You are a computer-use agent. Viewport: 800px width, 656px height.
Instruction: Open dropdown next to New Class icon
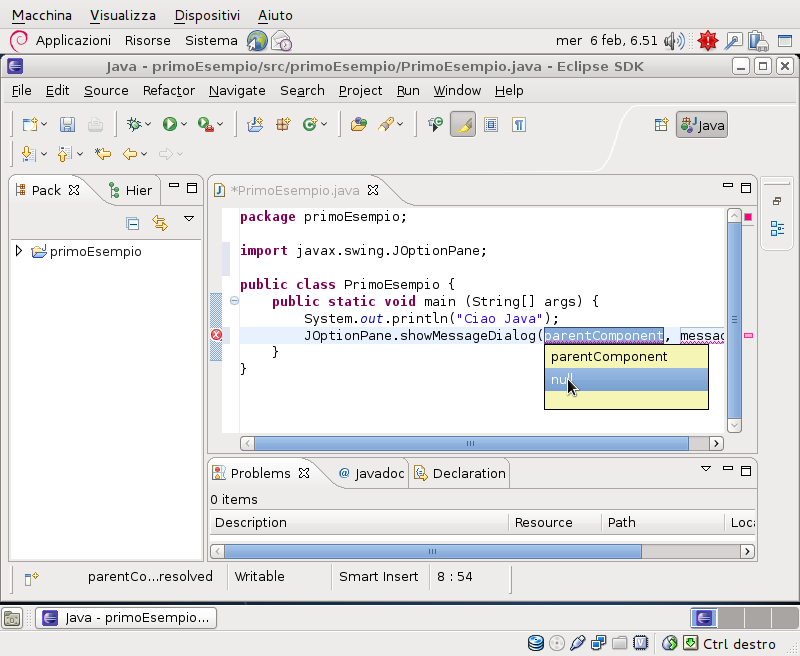324,124
